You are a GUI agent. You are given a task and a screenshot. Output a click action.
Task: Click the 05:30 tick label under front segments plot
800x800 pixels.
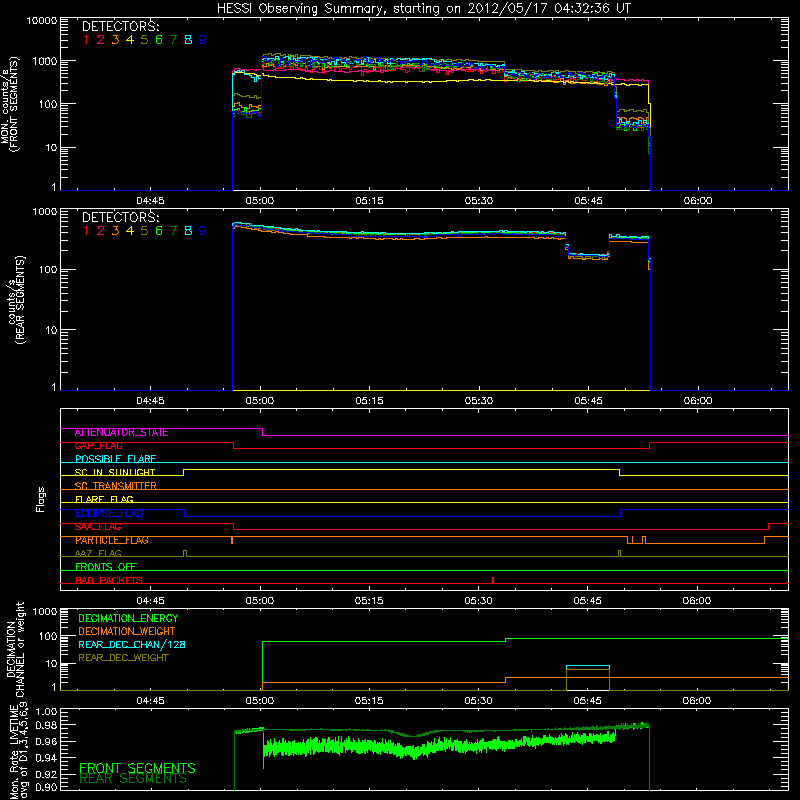pyautogui.click(x=479, y=201)
